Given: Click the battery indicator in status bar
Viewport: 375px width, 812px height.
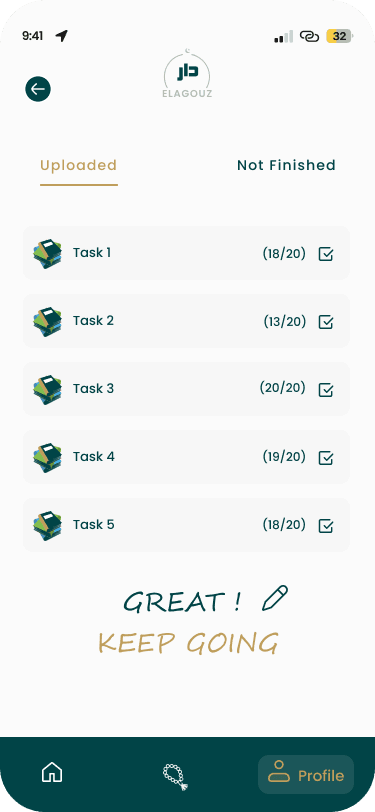Looking at the screenshot, I should (x=340, y=36).
